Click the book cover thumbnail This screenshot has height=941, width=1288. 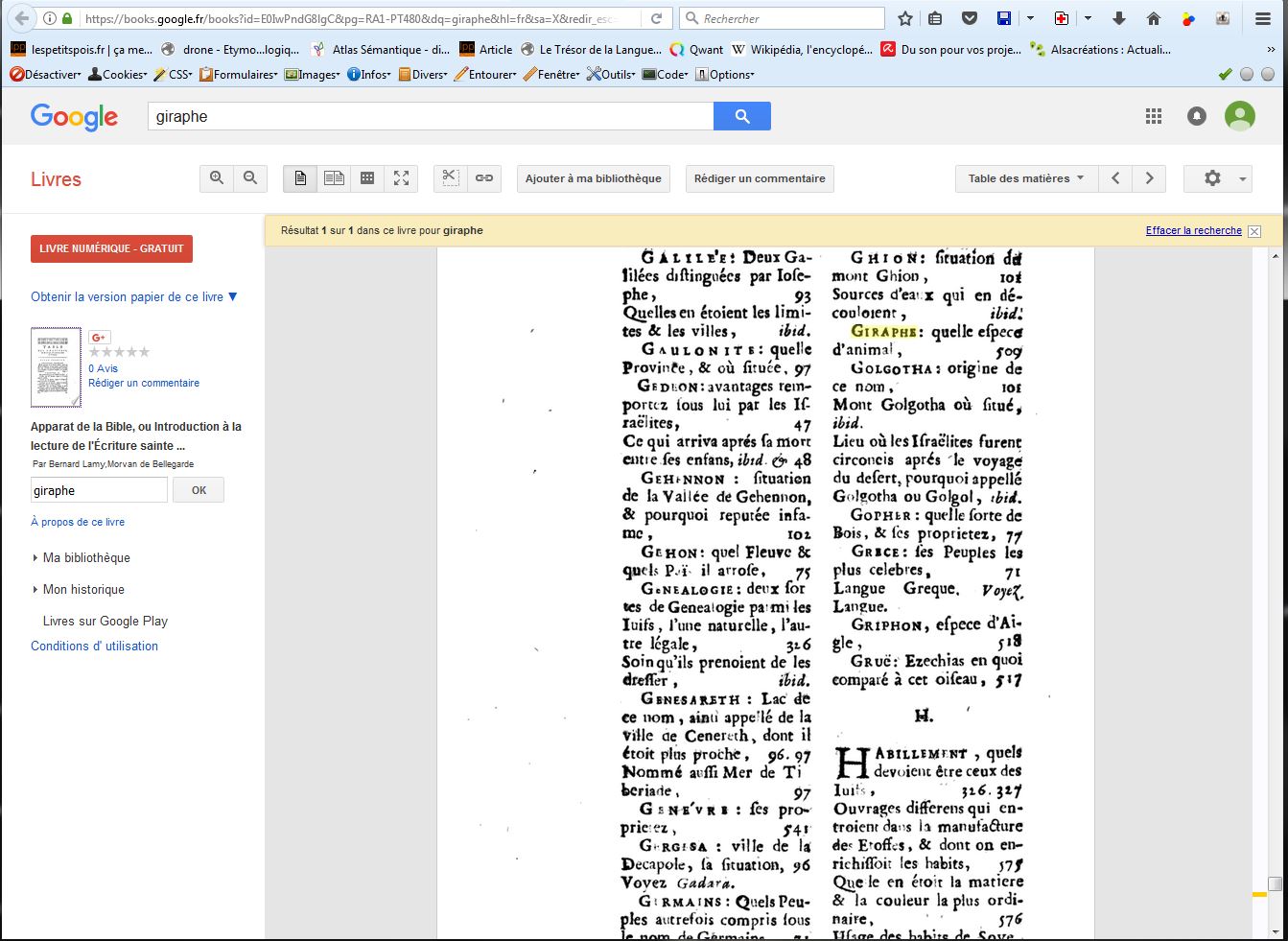(x=56, y=367)
